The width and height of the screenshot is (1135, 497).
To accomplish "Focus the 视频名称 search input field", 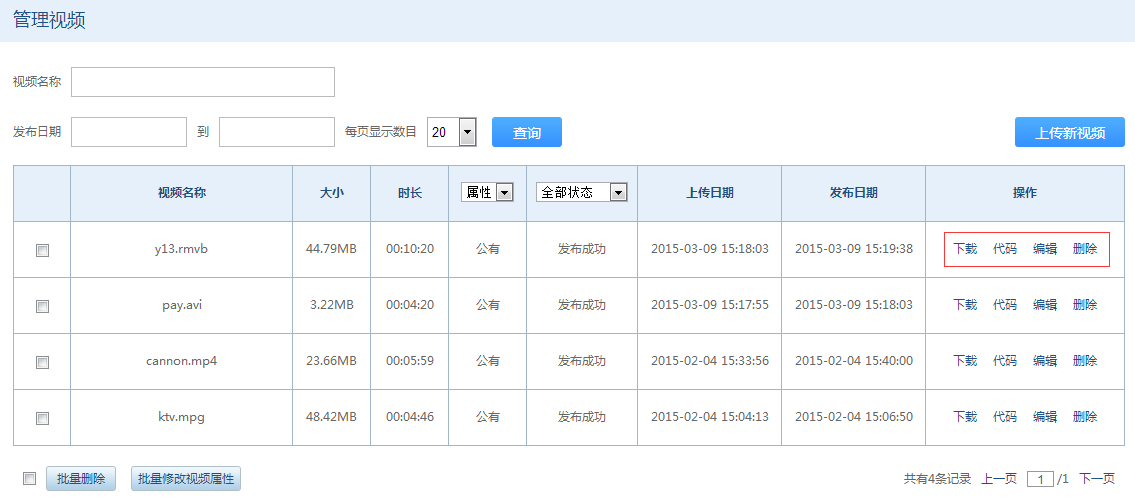I will pyautogui.click(x=203, y=82).
